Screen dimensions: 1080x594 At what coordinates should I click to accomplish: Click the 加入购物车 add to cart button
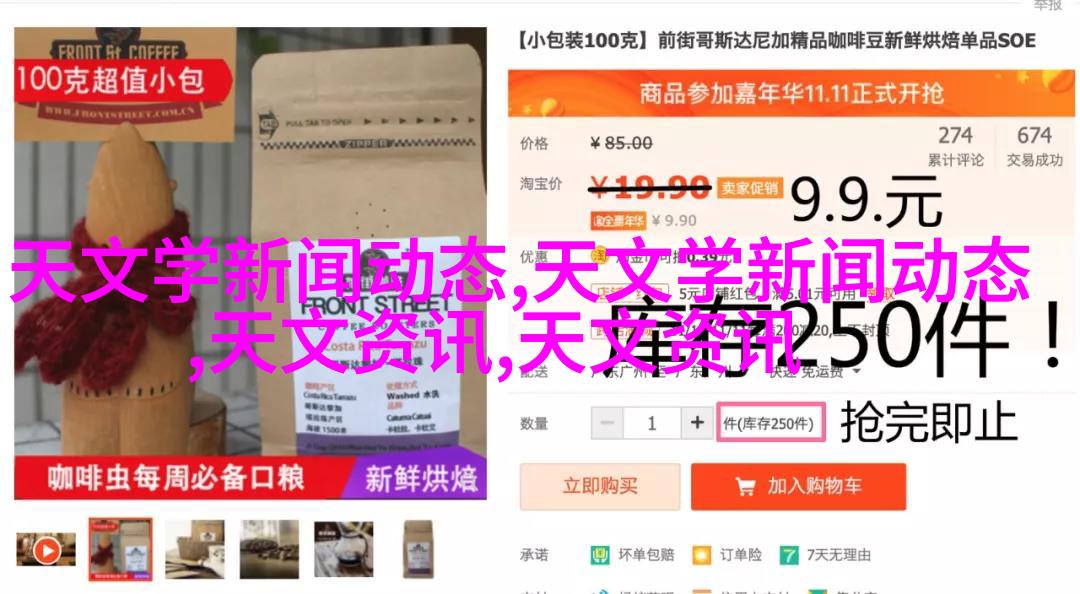798,487
